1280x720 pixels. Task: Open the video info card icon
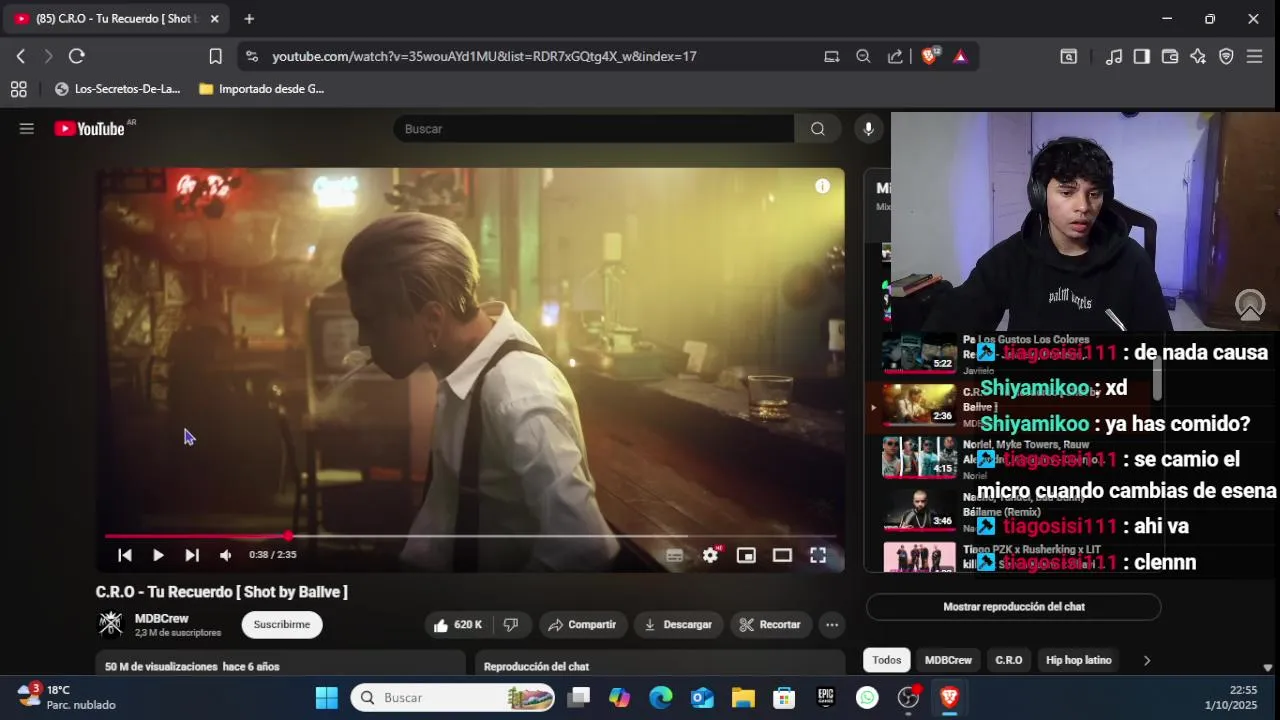pyautogui.click(x=822, y=186)
